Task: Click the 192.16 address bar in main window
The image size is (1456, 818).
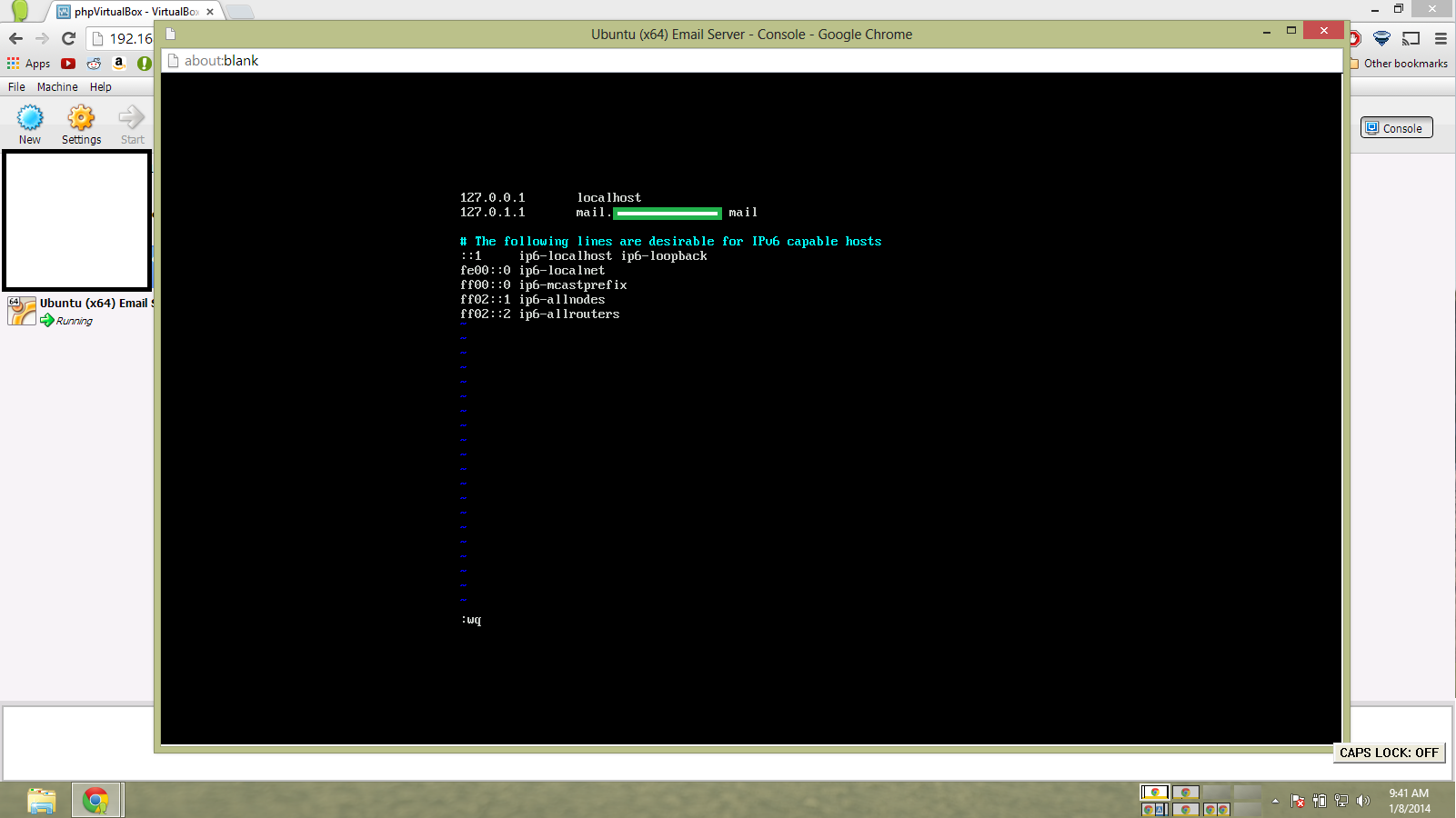Action: (x=120, y=38)
